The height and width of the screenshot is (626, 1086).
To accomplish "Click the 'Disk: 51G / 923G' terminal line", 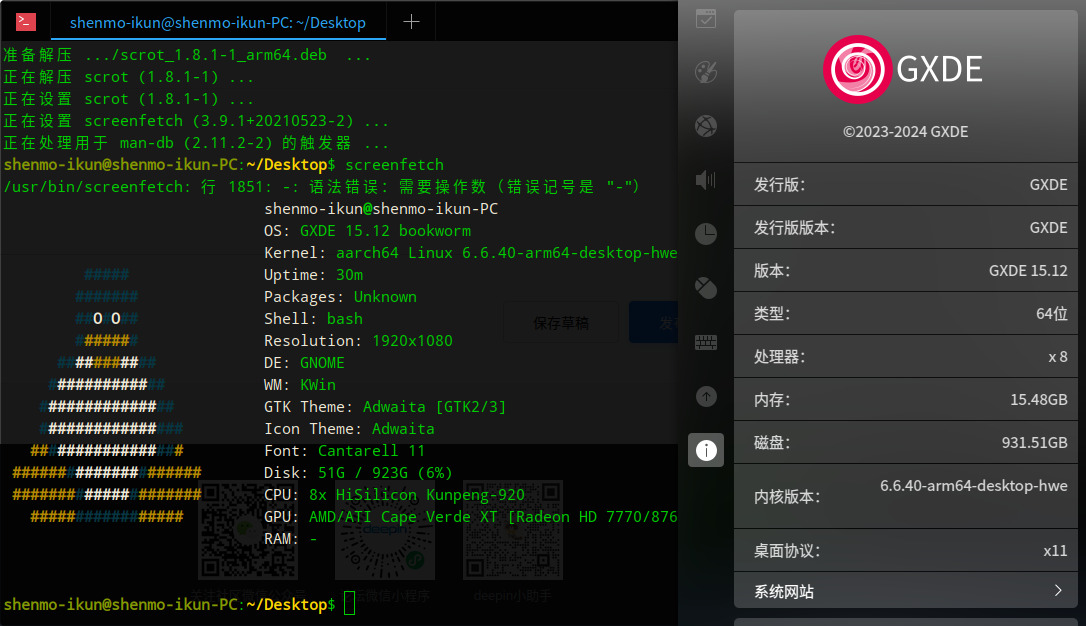I will click(x=358, y=473).
